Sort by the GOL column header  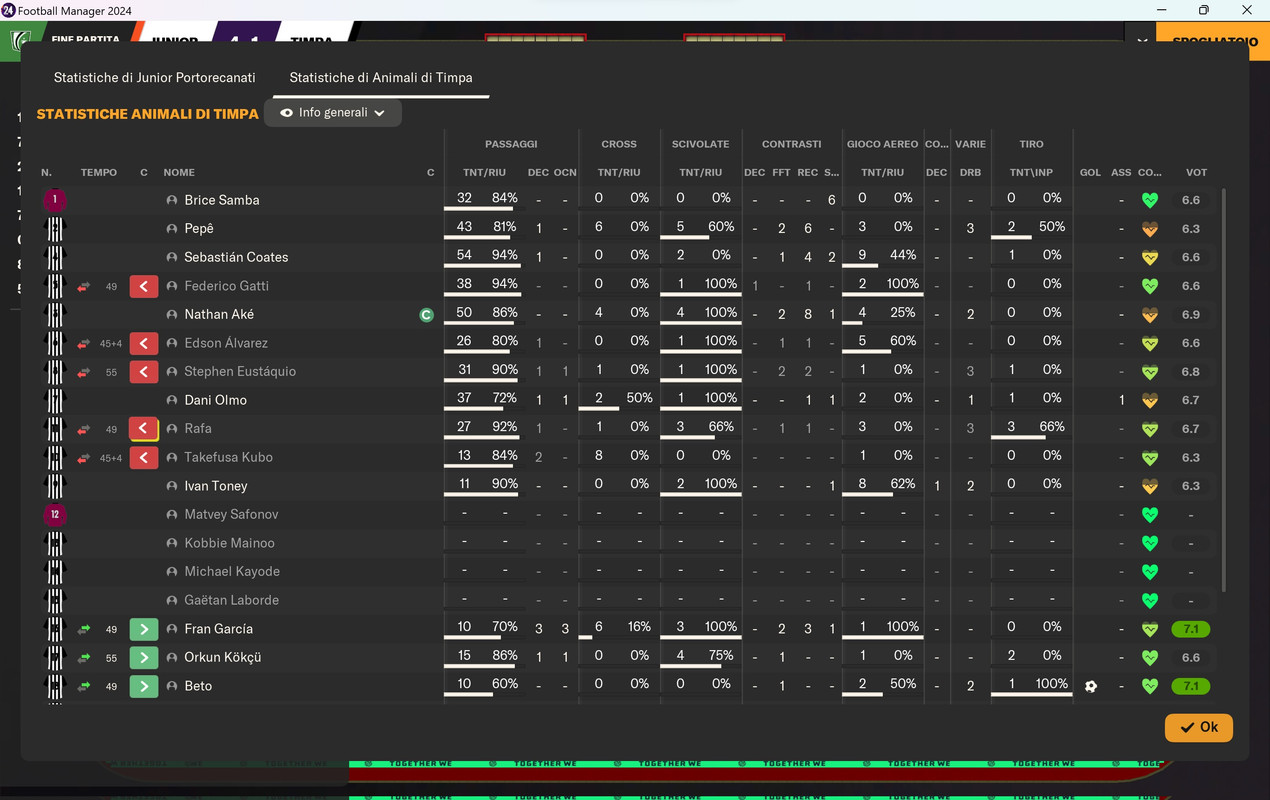pos(1090,173)
